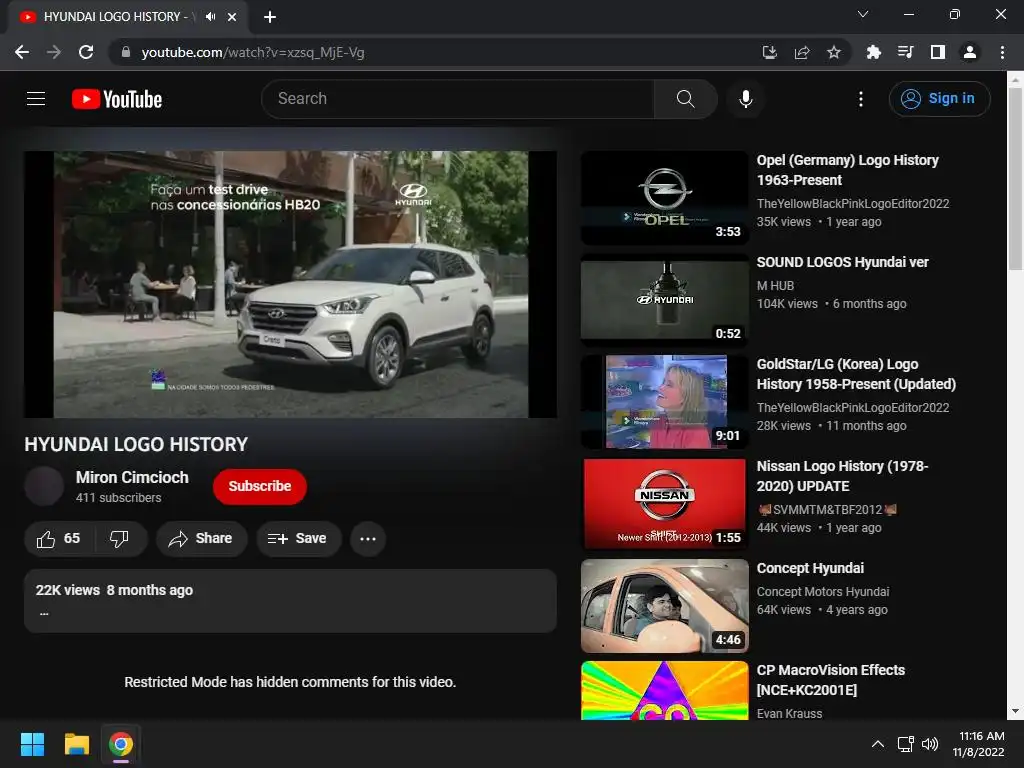Click M HUB channel name
Viewport: 1024px width, 768px height.
click(775, 285)
